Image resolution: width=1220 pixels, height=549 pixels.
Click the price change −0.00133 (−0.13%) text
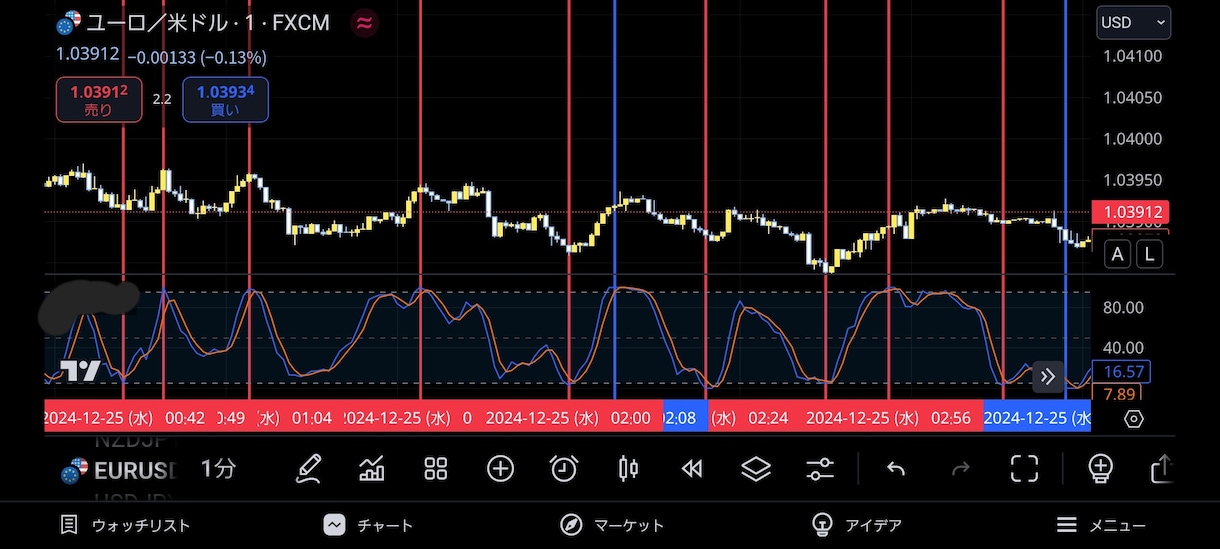click(196, 58)
